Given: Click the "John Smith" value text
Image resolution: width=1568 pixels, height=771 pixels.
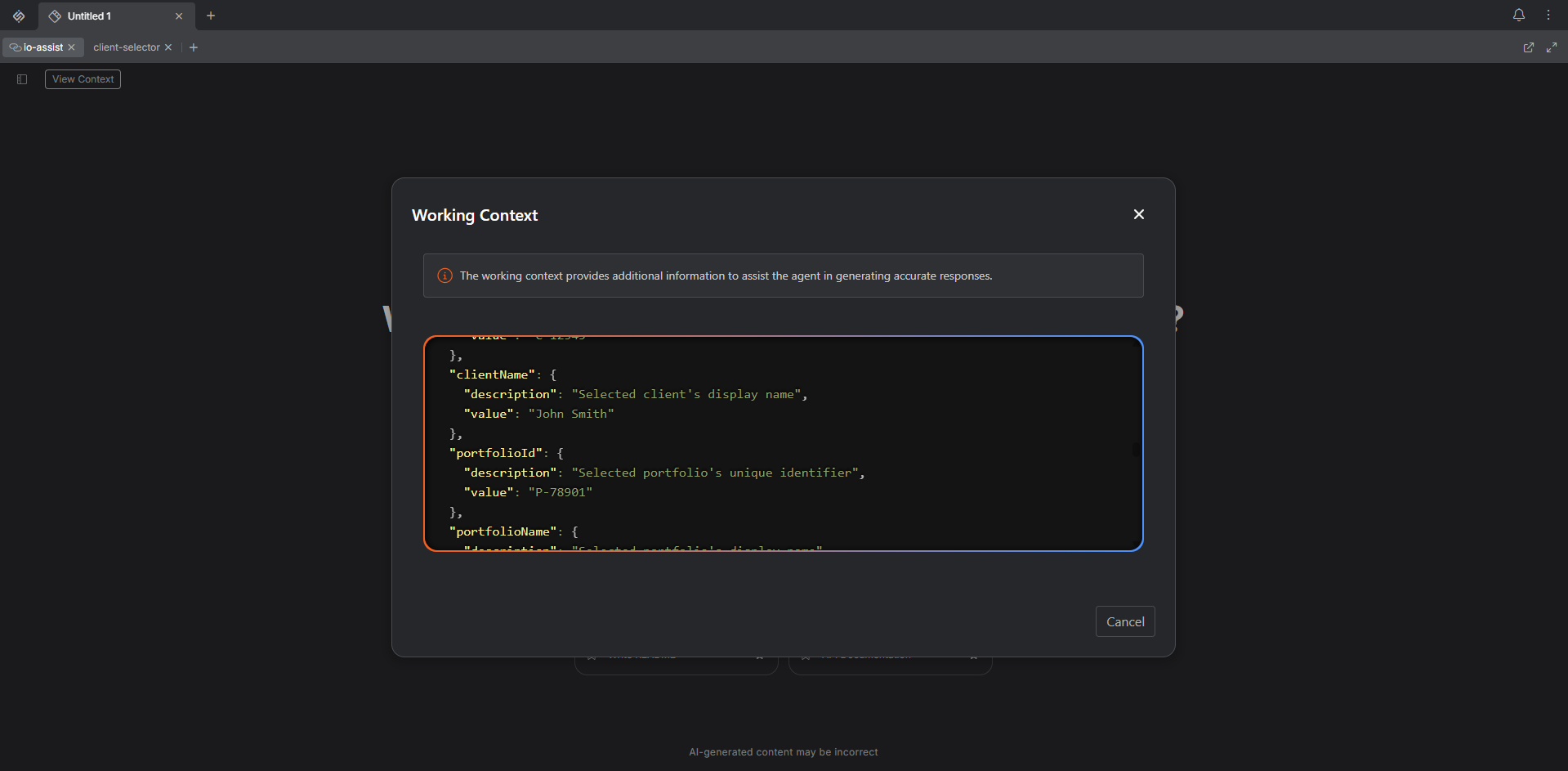Looking at the screenshot, I should (x=571, y=414).
